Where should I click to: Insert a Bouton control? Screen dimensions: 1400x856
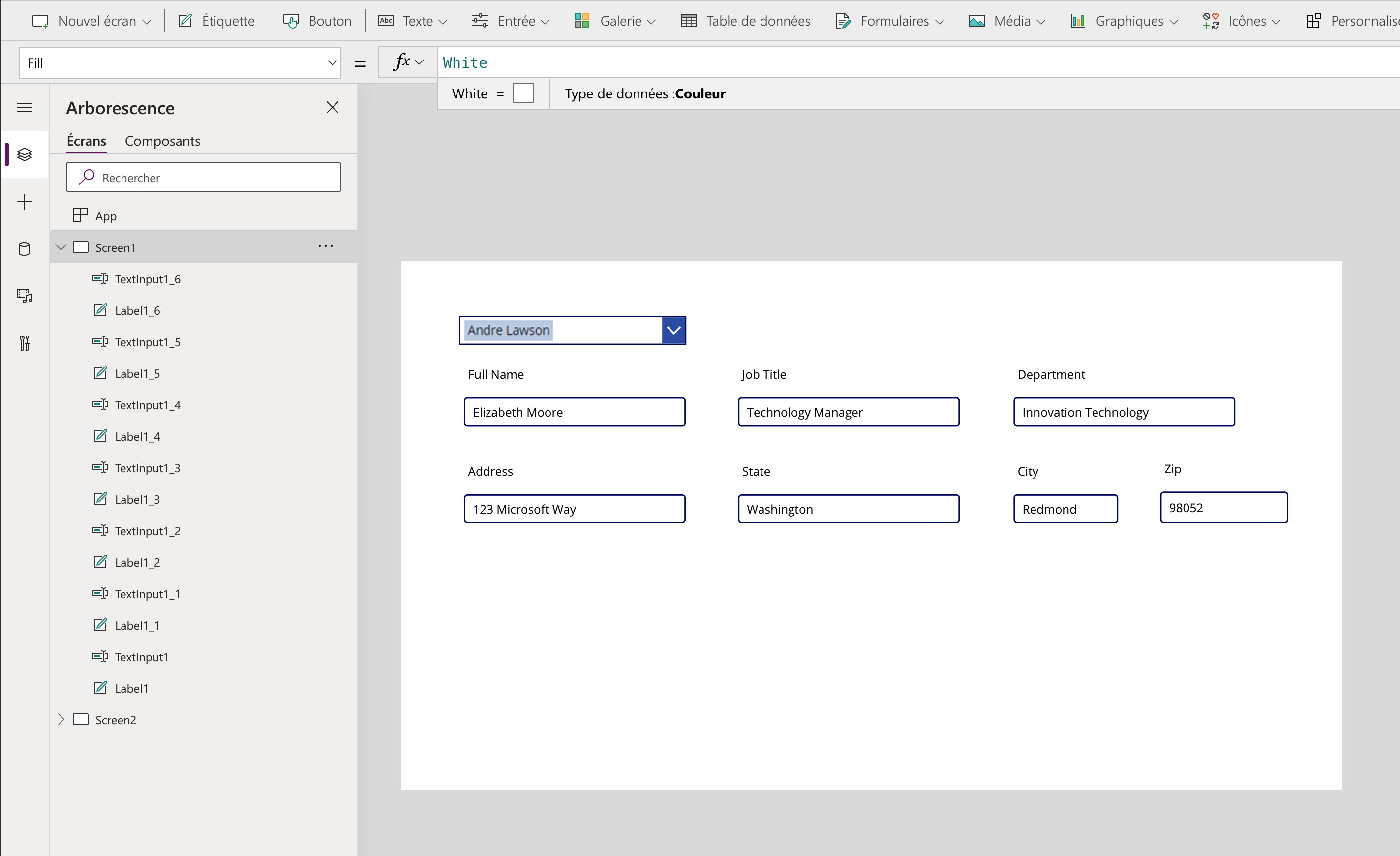(318, 21)
